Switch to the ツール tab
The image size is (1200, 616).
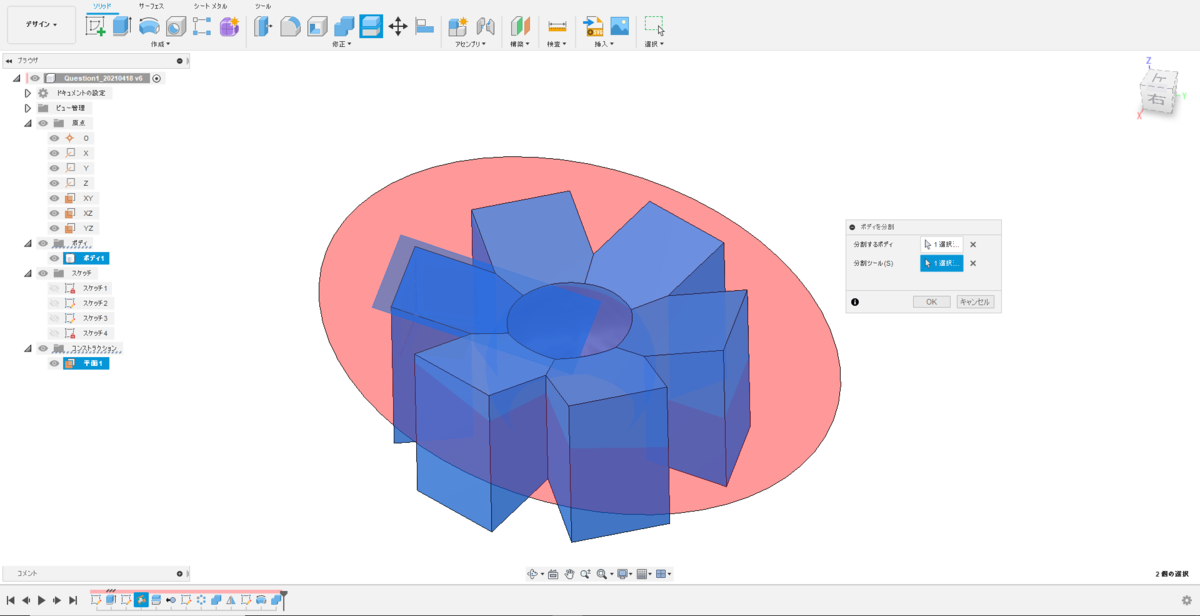[x=263, y=6]
